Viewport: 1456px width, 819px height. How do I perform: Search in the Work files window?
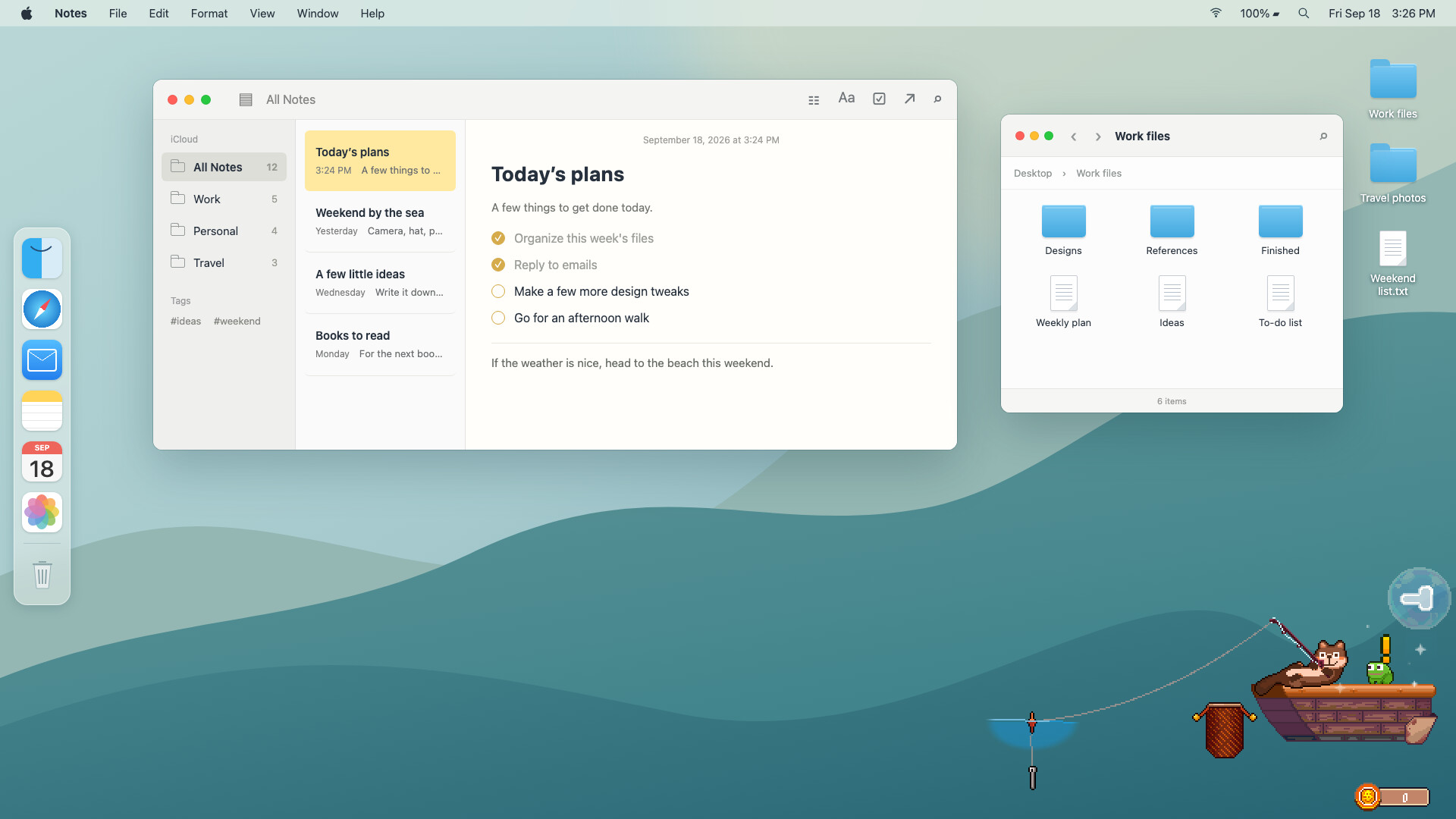pos(1323,136)
